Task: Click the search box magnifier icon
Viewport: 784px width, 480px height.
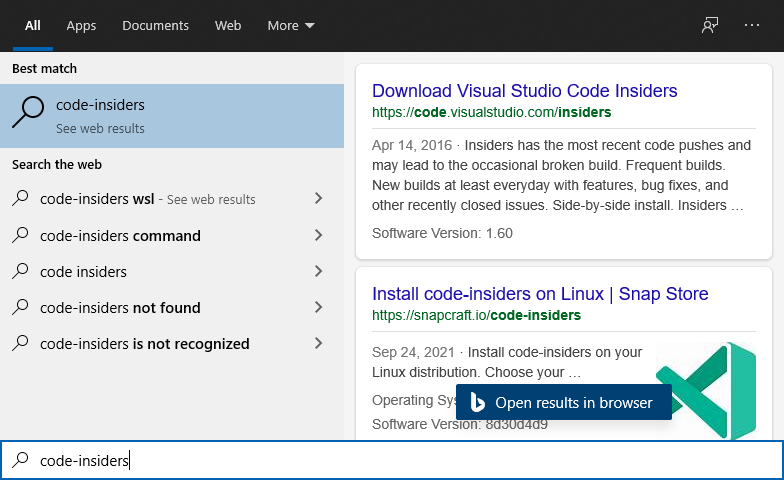Action: [20, 460]
